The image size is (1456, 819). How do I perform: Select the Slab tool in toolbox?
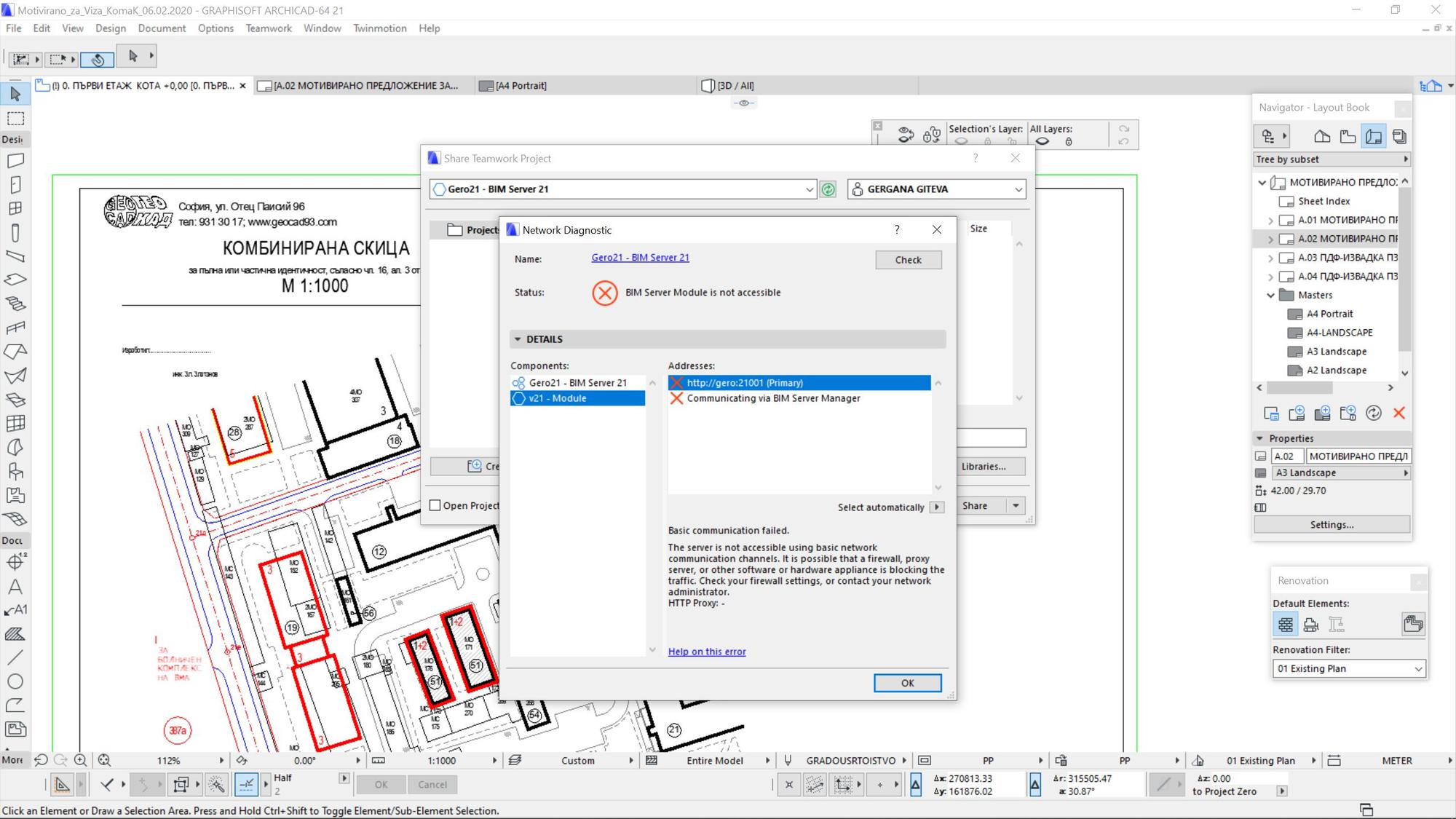pyautogui.click(x=15, y=280)
